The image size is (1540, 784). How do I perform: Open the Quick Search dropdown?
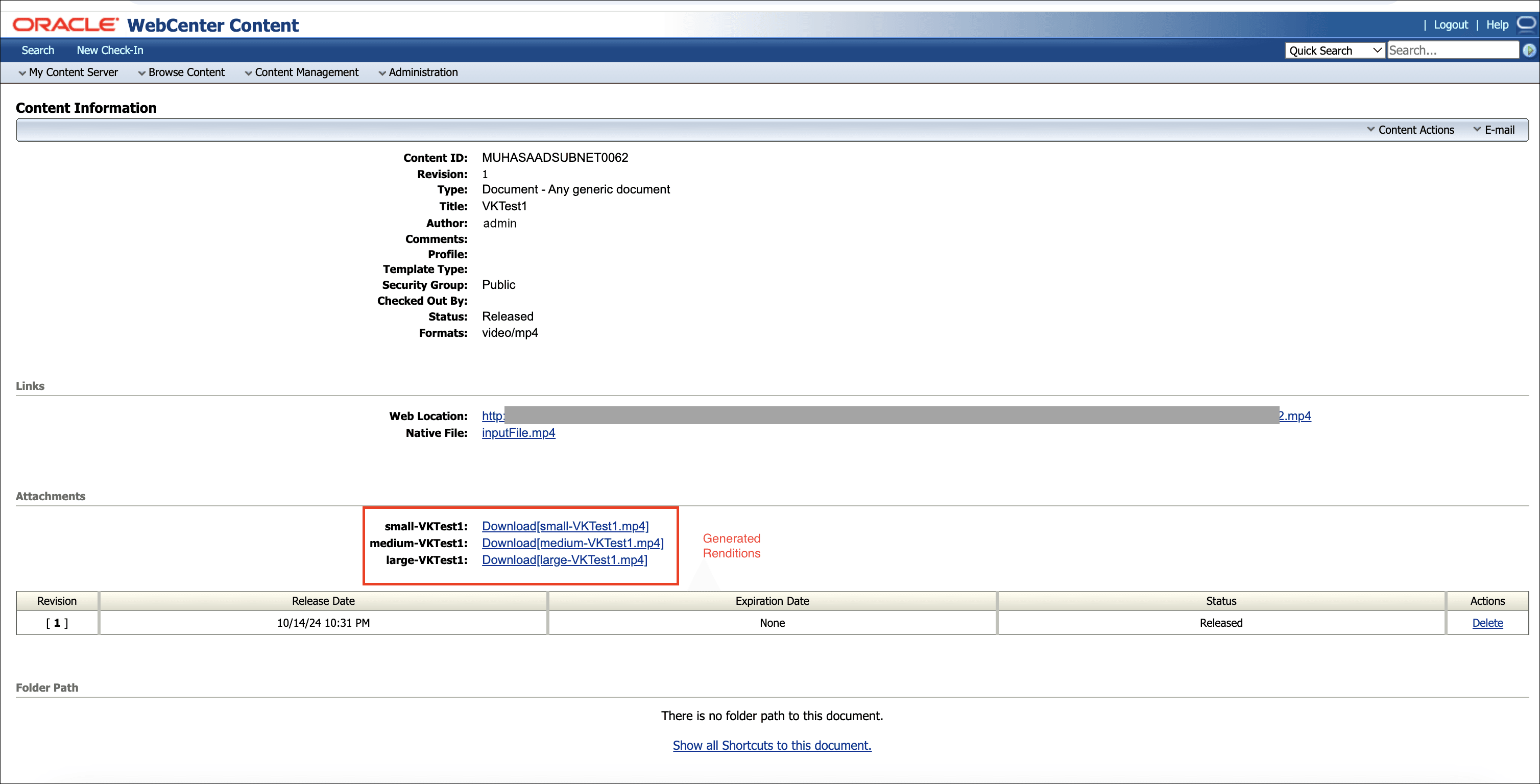click(1334, 51)
